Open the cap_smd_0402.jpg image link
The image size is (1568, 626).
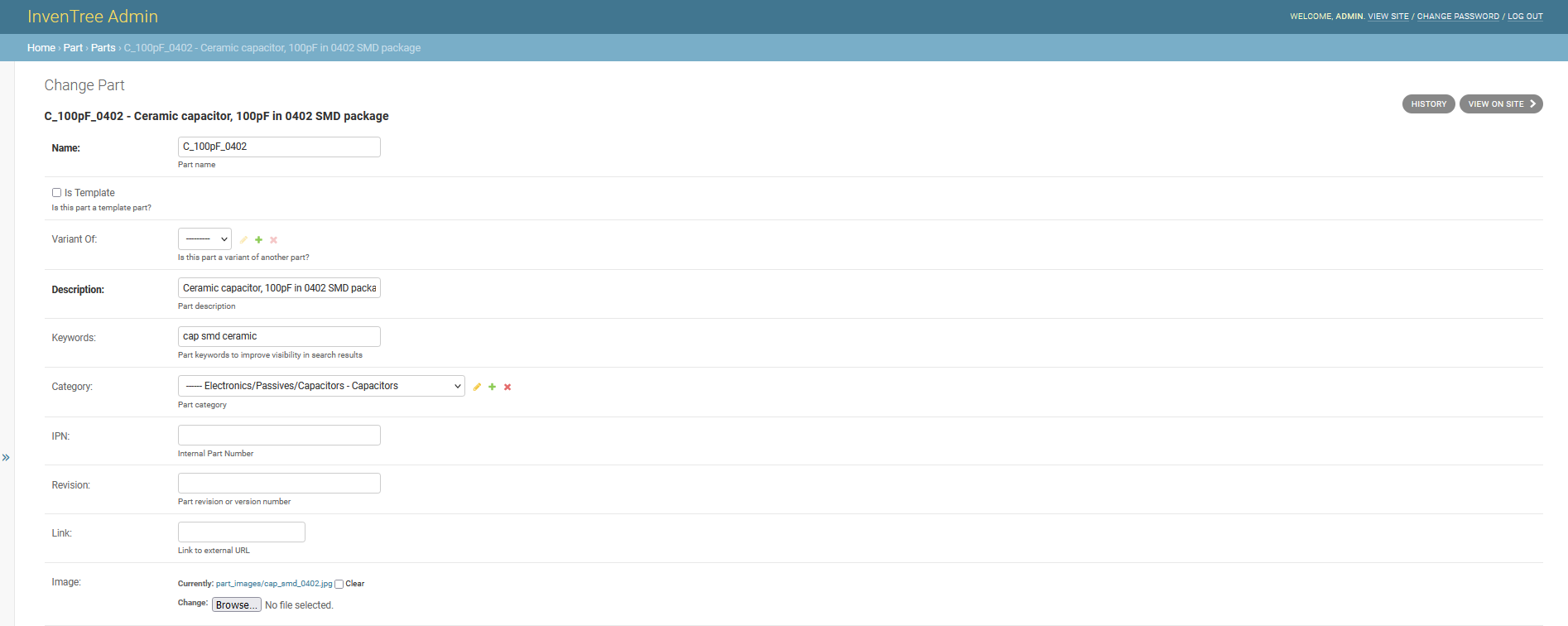pos(273,584)
